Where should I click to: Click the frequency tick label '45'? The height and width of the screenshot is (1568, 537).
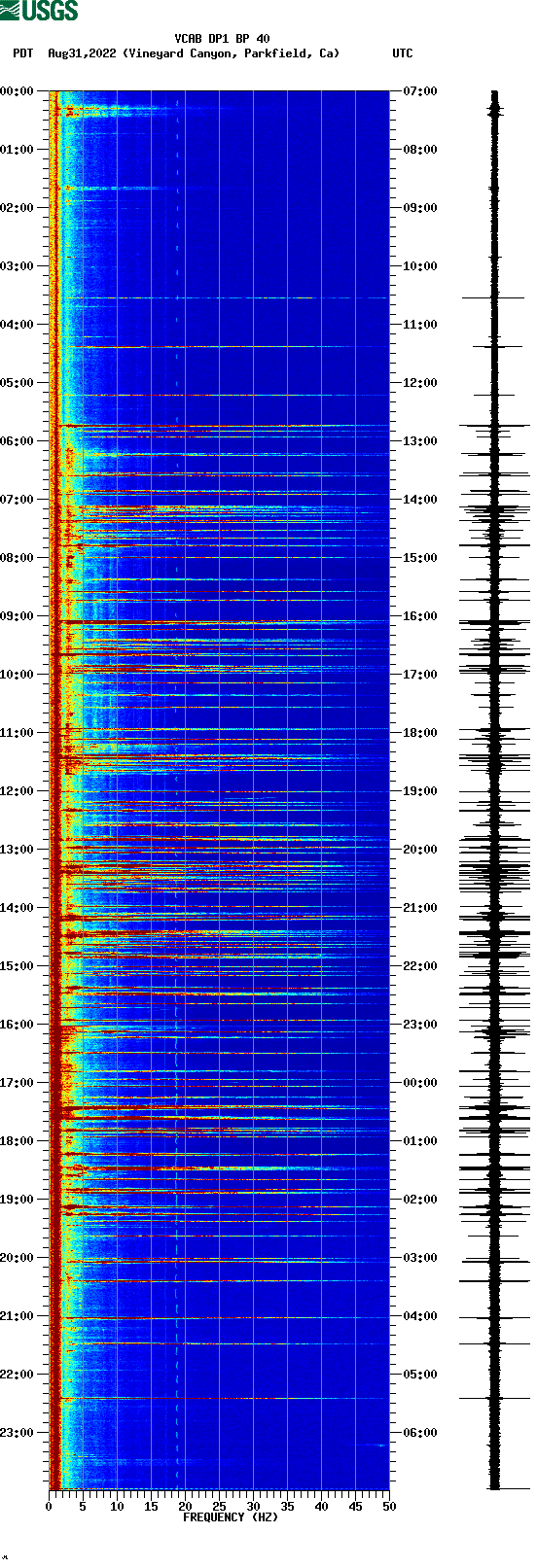coord(355,1508)
